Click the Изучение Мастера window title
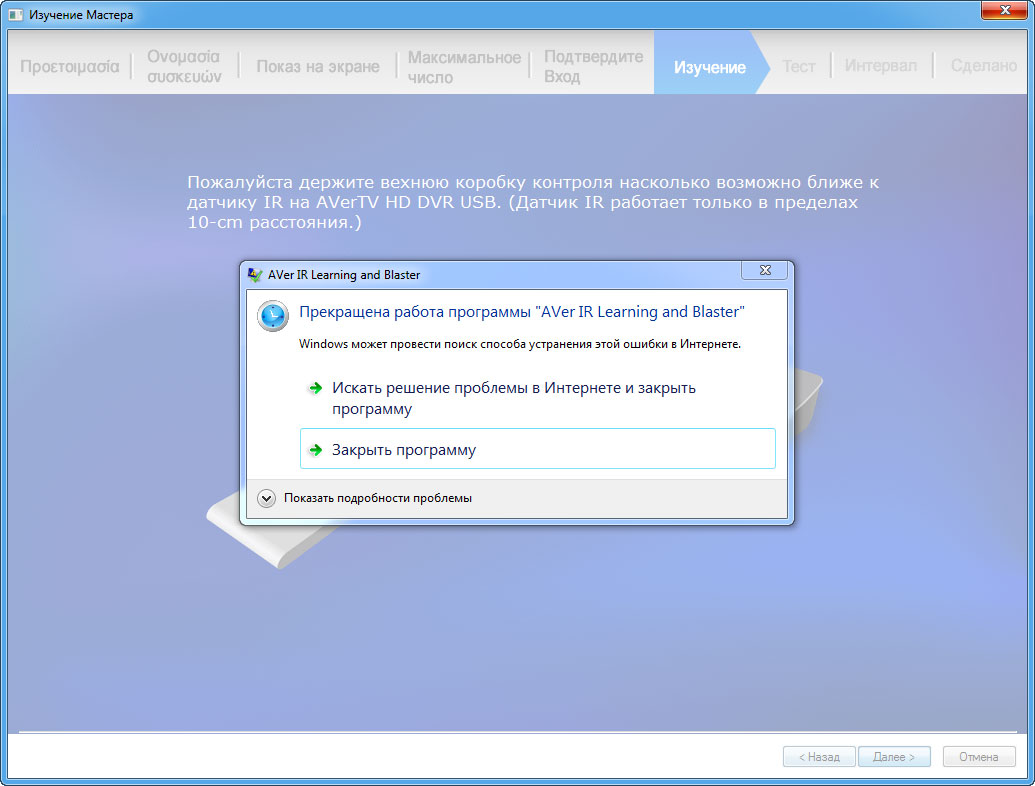Screen dimensions: 1035x786 point(81,15)
